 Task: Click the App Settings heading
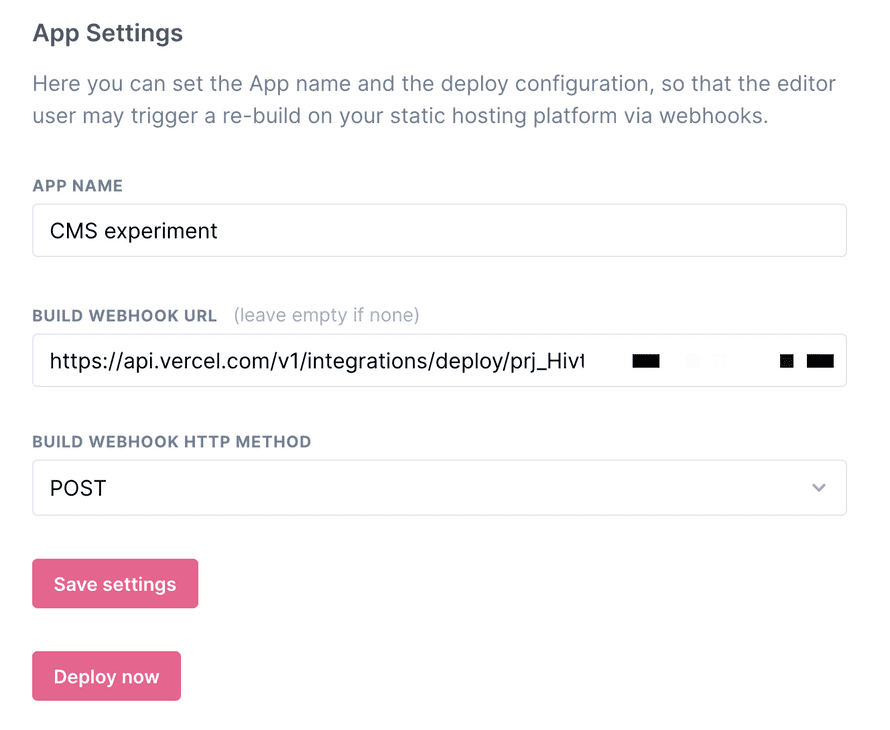point(107,32)
